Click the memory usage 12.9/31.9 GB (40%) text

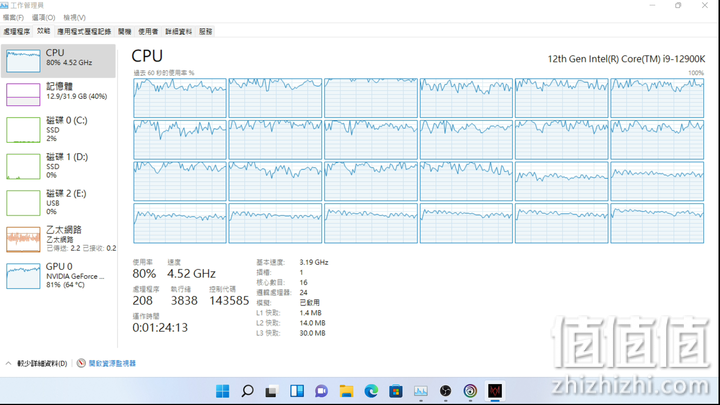point(77,96)
